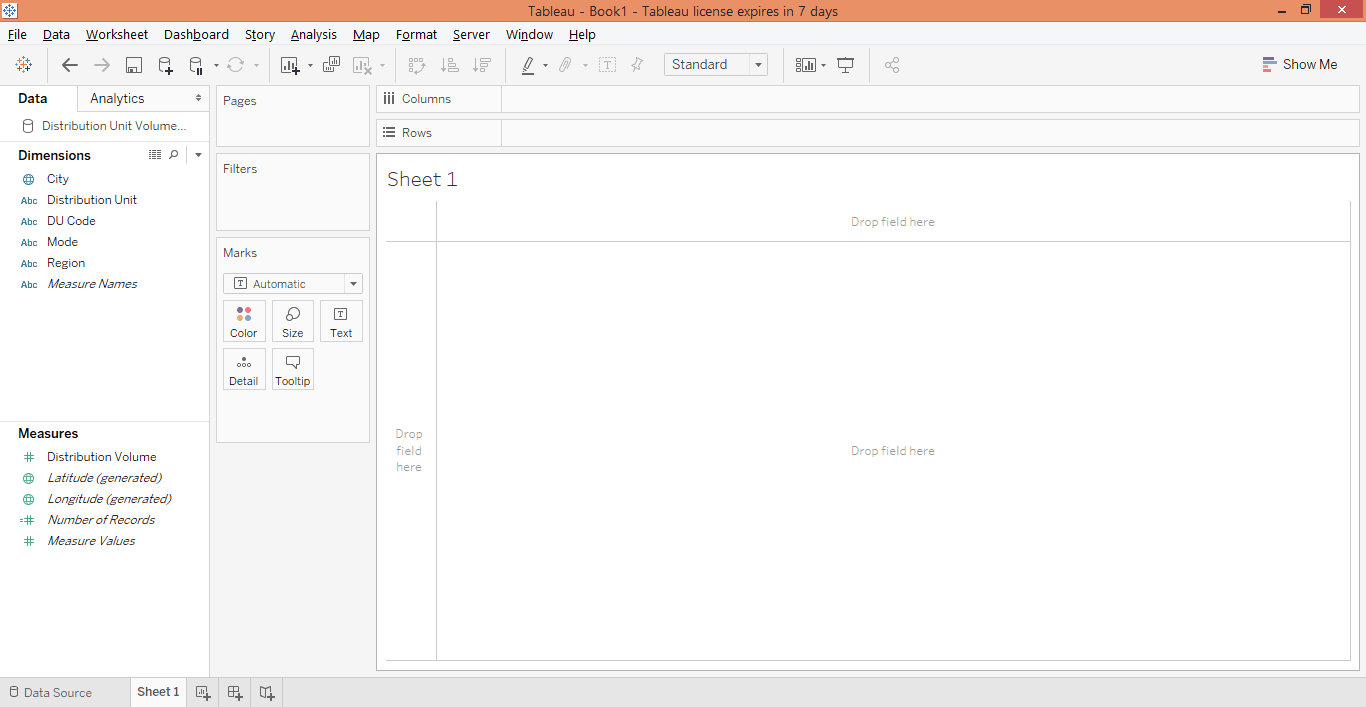Select the Number of Records measure
Image resolution: width=1366 pixels, height=707 pixels.
click(x=101, y=520)
